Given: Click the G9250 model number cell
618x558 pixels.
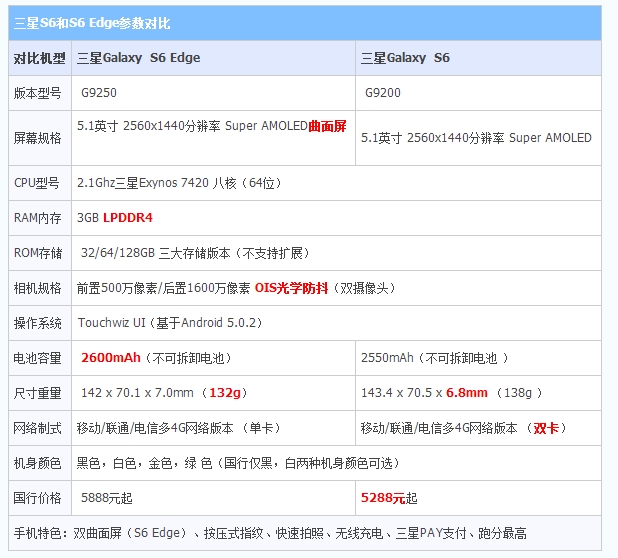Looking at the screenshot, I should 100,92.
